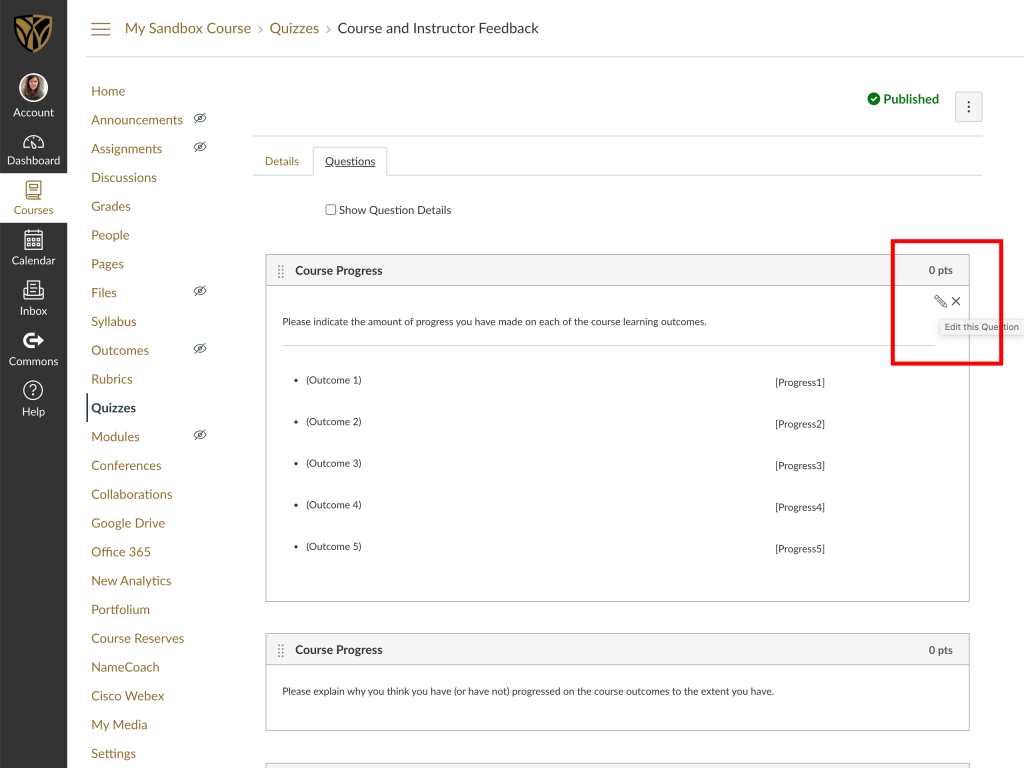
Task: Open My Sandbox Course breadcrumb link
Action: pyautogui.click(x=188, y=28)
